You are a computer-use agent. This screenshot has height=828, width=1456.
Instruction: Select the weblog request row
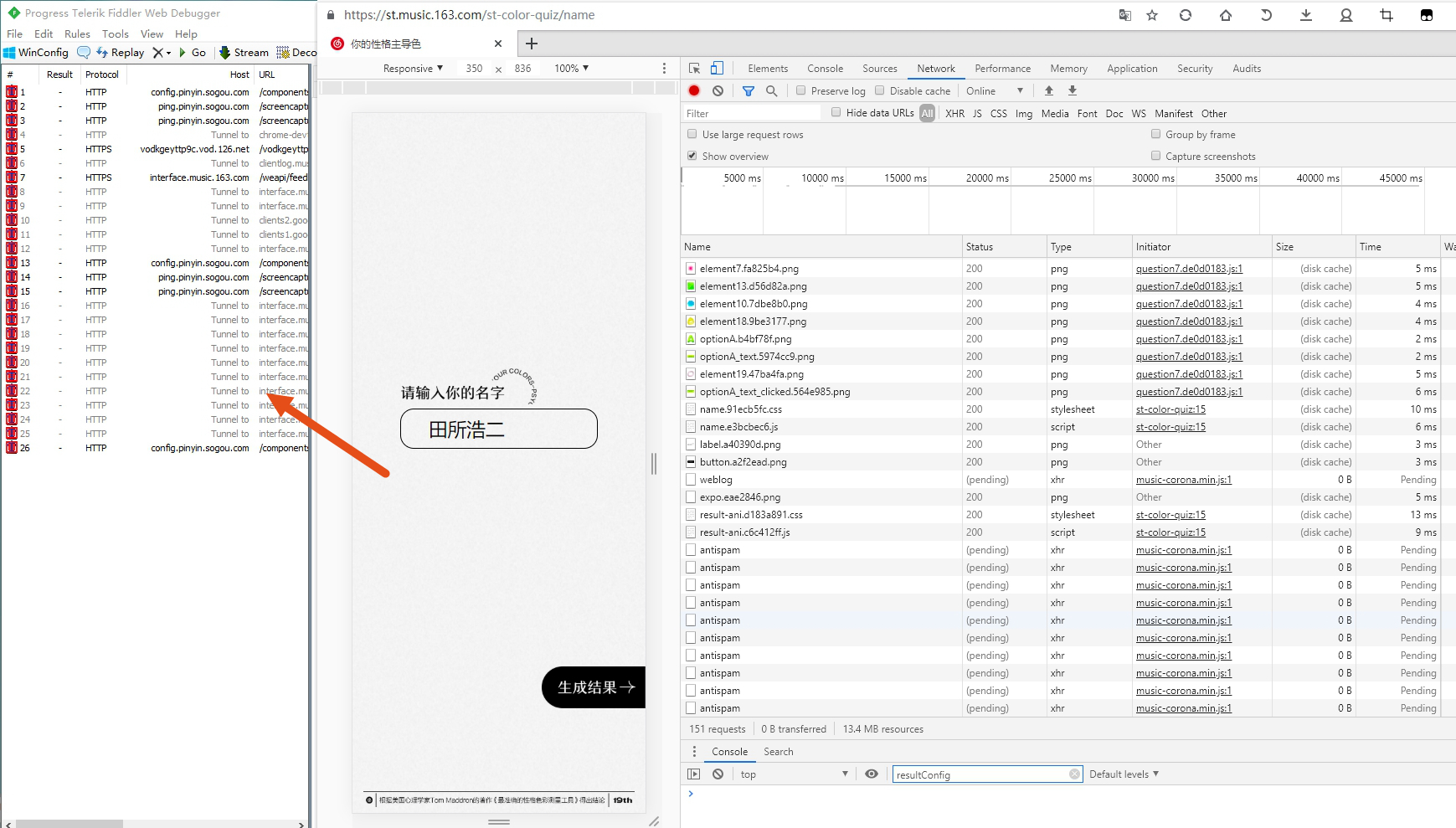(x=1068, y=480)
